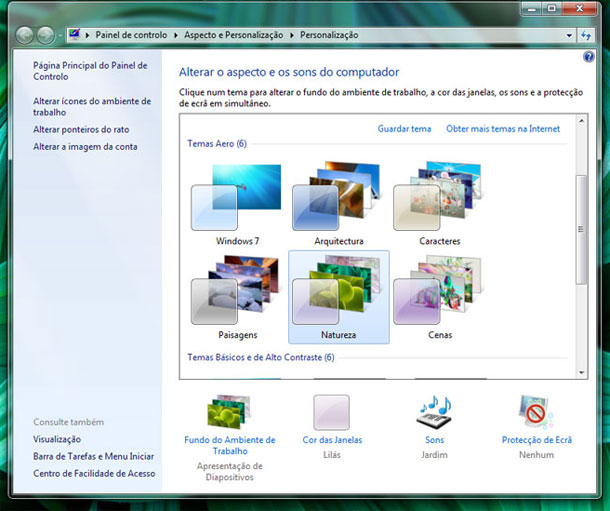Open Fundo do Ambiente de Trabalho icon
The image size is (610, 511).
point(229,413)
